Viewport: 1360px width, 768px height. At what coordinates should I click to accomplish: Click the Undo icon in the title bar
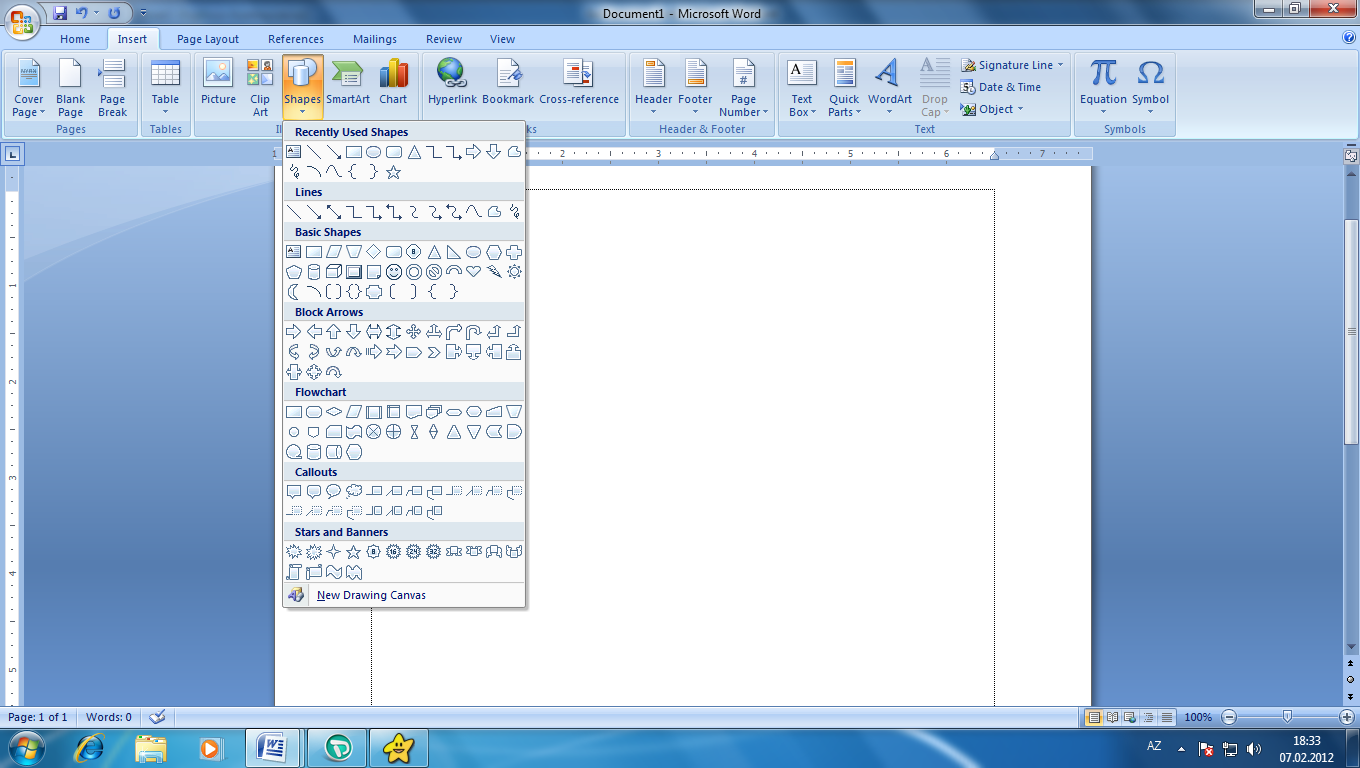(x=82, y=14)
